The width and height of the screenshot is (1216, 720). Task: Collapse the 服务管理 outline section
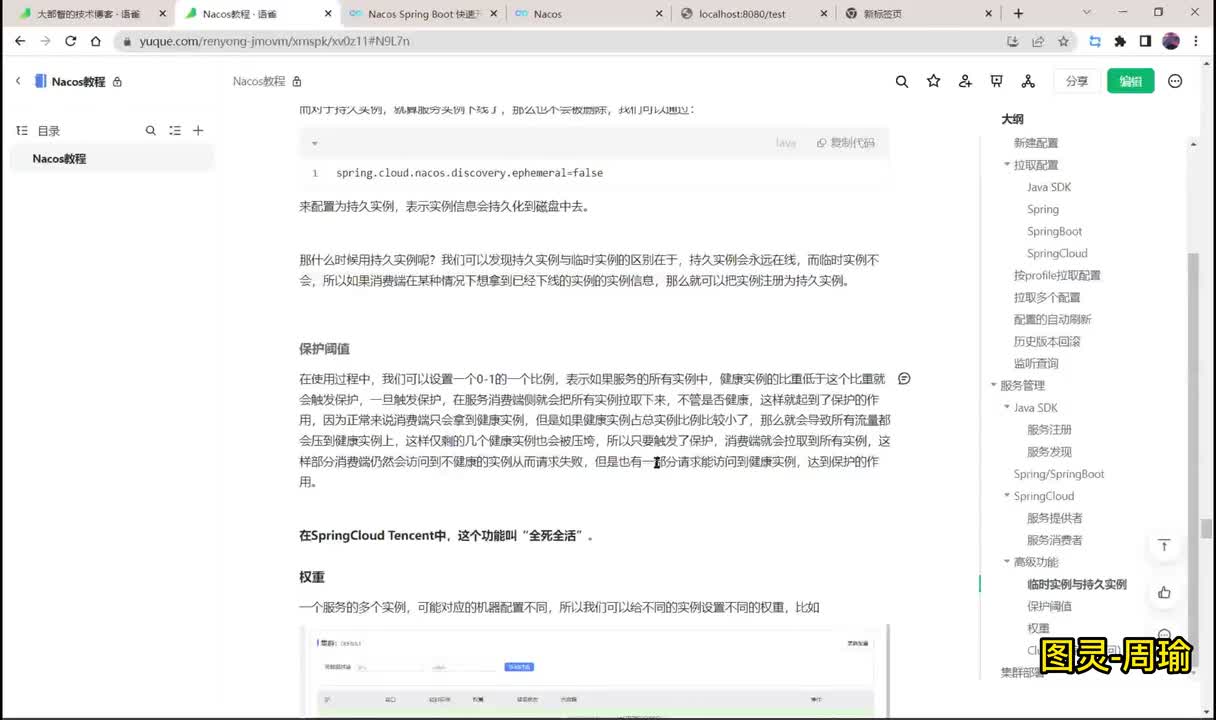point(993,385)
